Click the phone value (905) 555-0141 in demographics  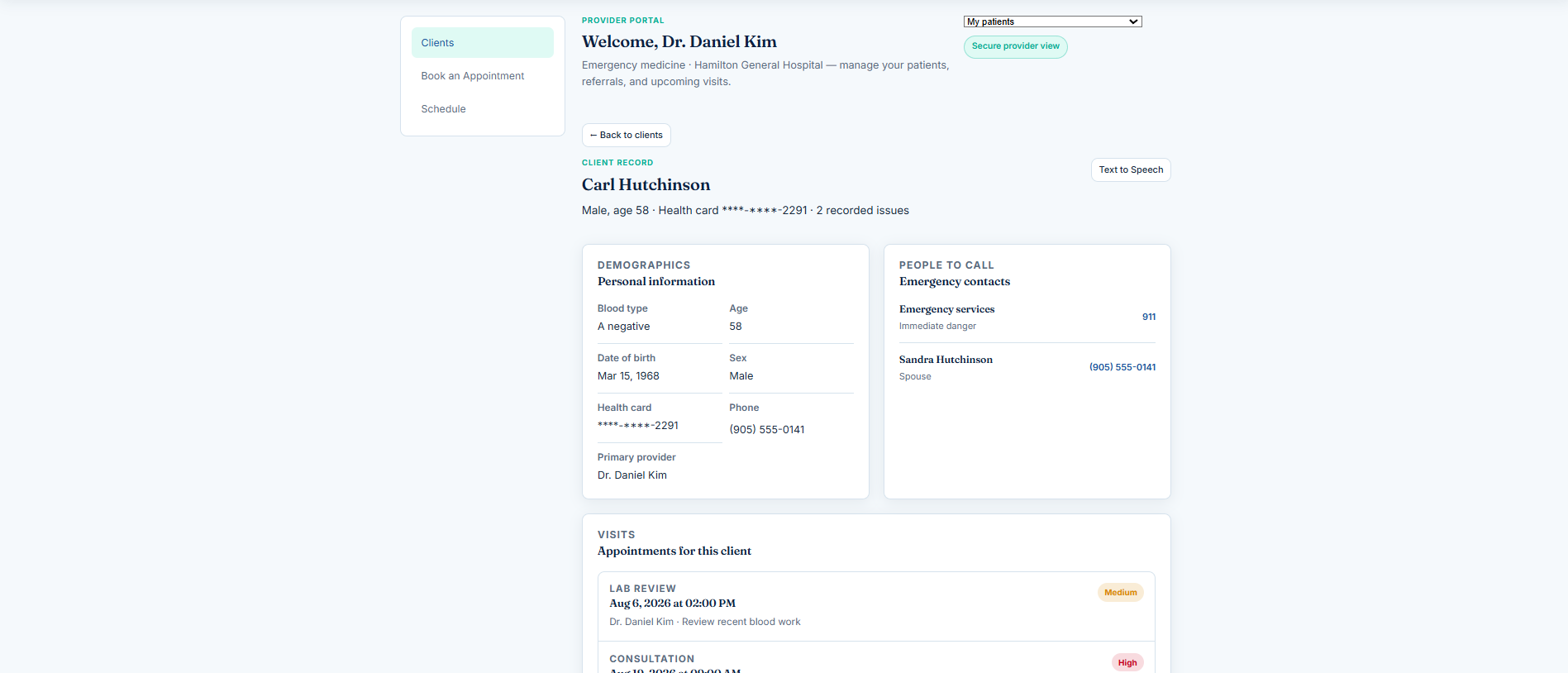pyautogui.click(x=767, y=430)
